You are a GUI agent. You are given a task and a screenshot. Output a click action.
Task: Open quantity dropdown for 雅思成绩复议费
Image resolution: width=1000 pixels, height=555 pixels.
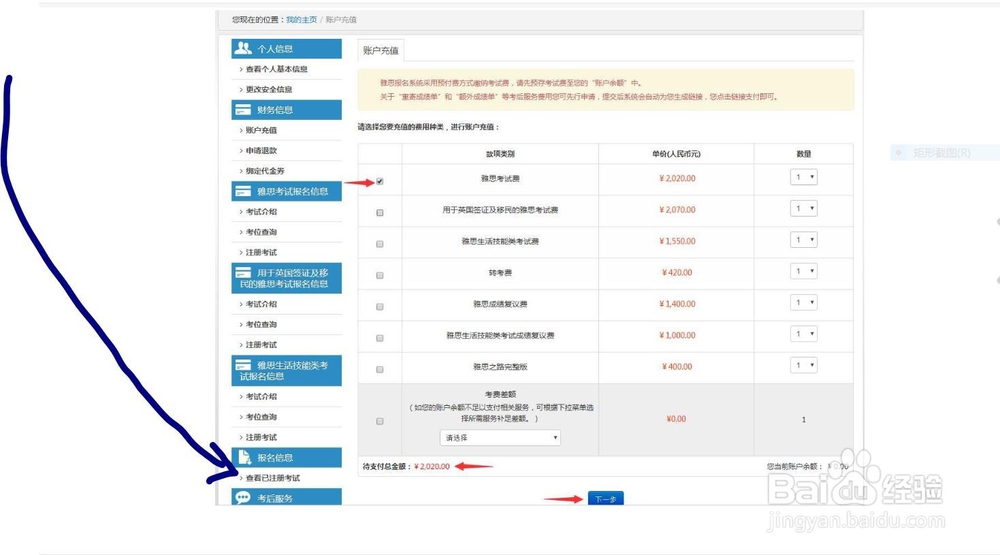tap(804, 302)
